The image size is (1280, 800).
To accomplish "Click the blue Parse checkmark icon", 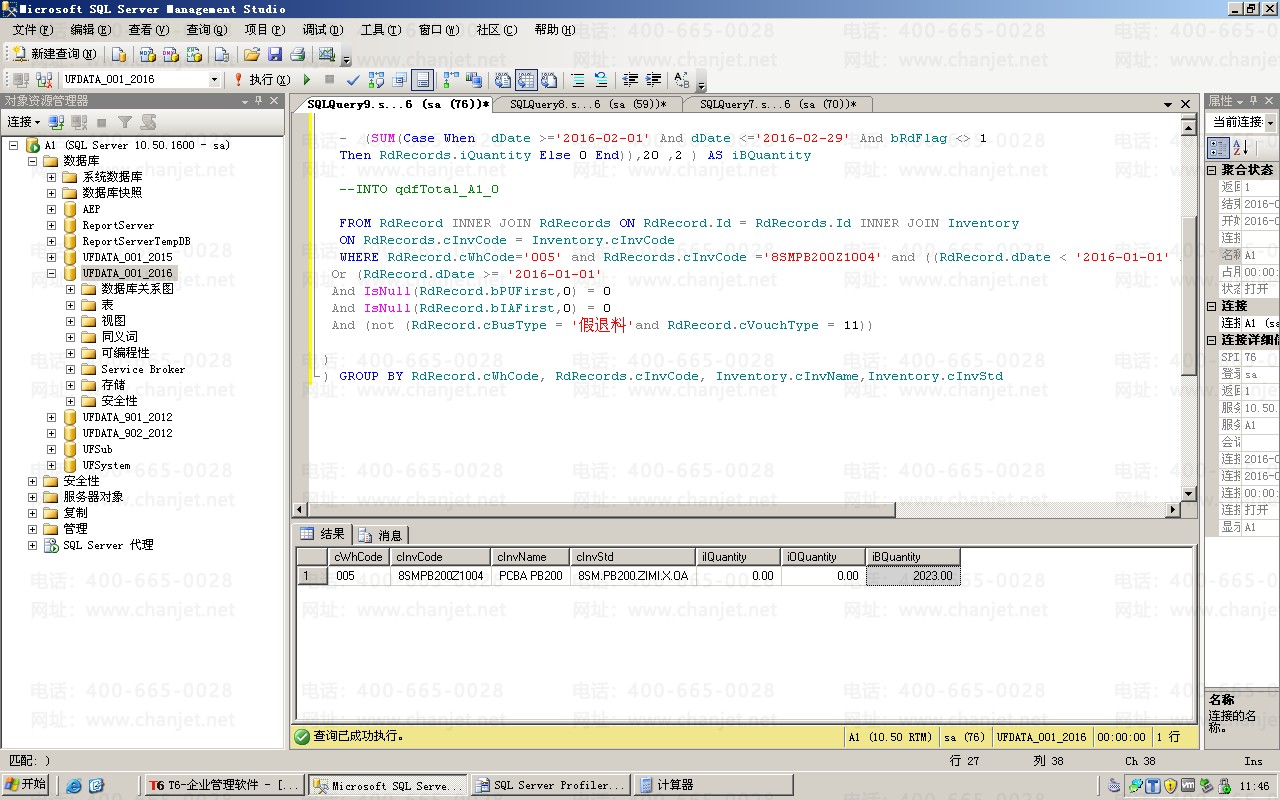I will [x=353, y=79].
